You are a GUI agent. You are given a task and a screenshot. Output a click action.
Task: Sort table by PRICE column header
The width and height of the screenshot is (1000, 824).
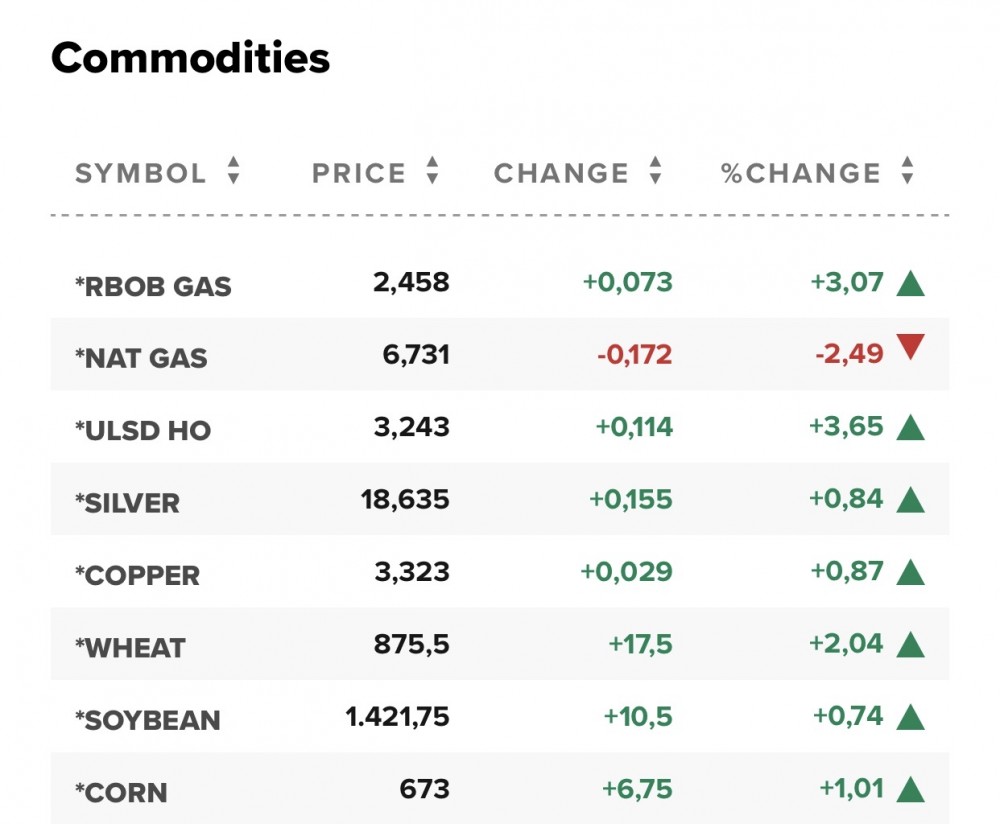(x=359, y=173)
